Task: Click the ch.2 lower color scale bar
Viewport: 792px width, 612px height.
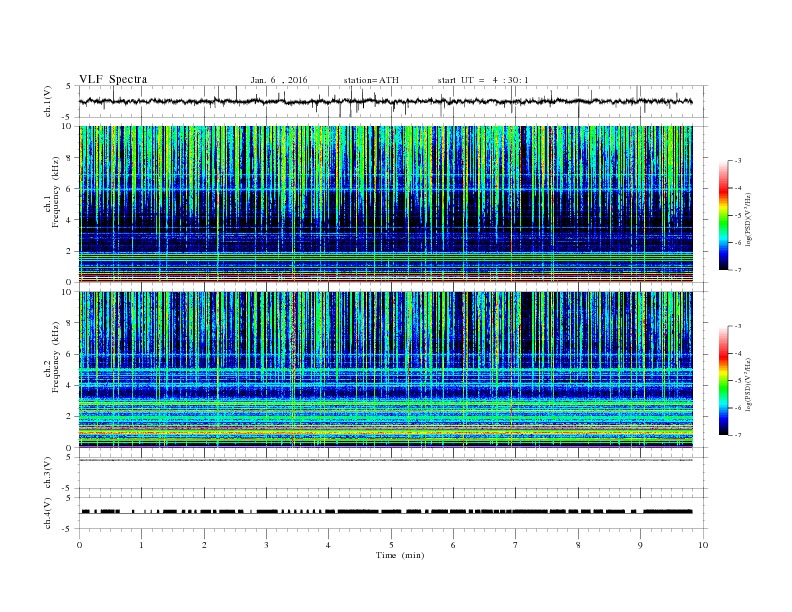Action: pos(723,381)
